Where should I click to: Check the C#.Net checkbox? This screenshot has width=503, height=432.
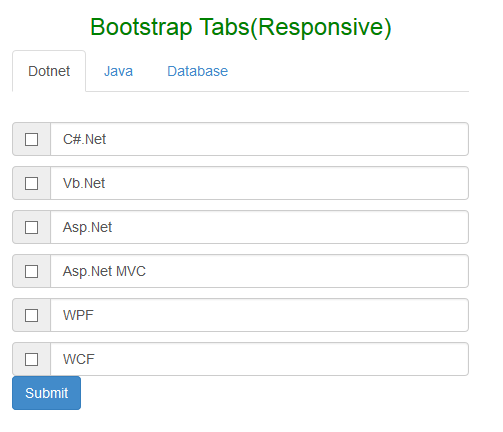(31, 139)
